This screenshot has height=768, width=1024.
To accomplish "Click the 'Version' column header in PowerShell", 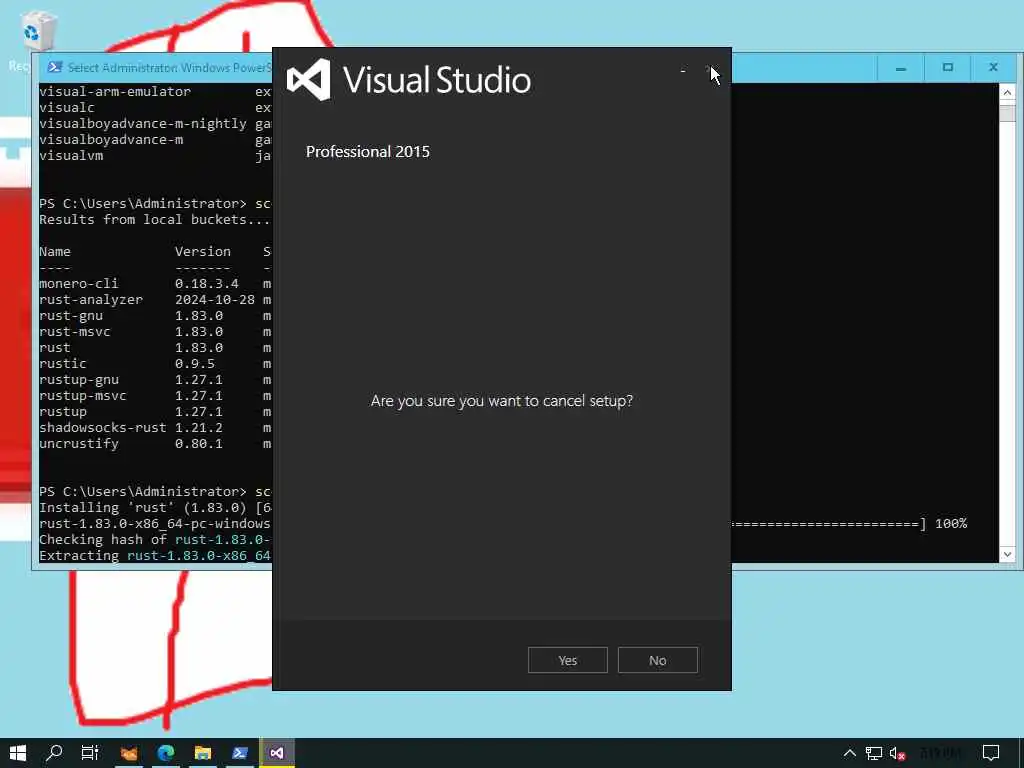I will tap(202, 251).
